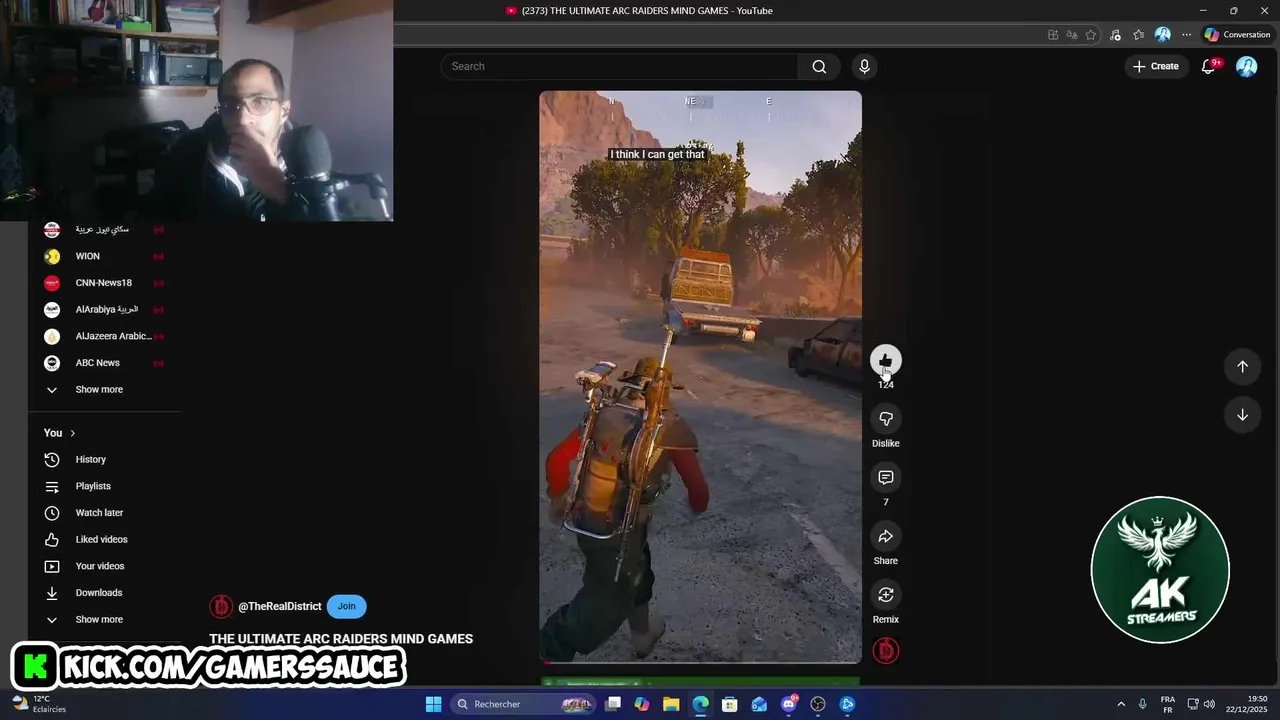Open the AlJazeera Arabic subscription channel
Image resolution: width=1280 pixels, height=720 pixels.
pos(104,336)
